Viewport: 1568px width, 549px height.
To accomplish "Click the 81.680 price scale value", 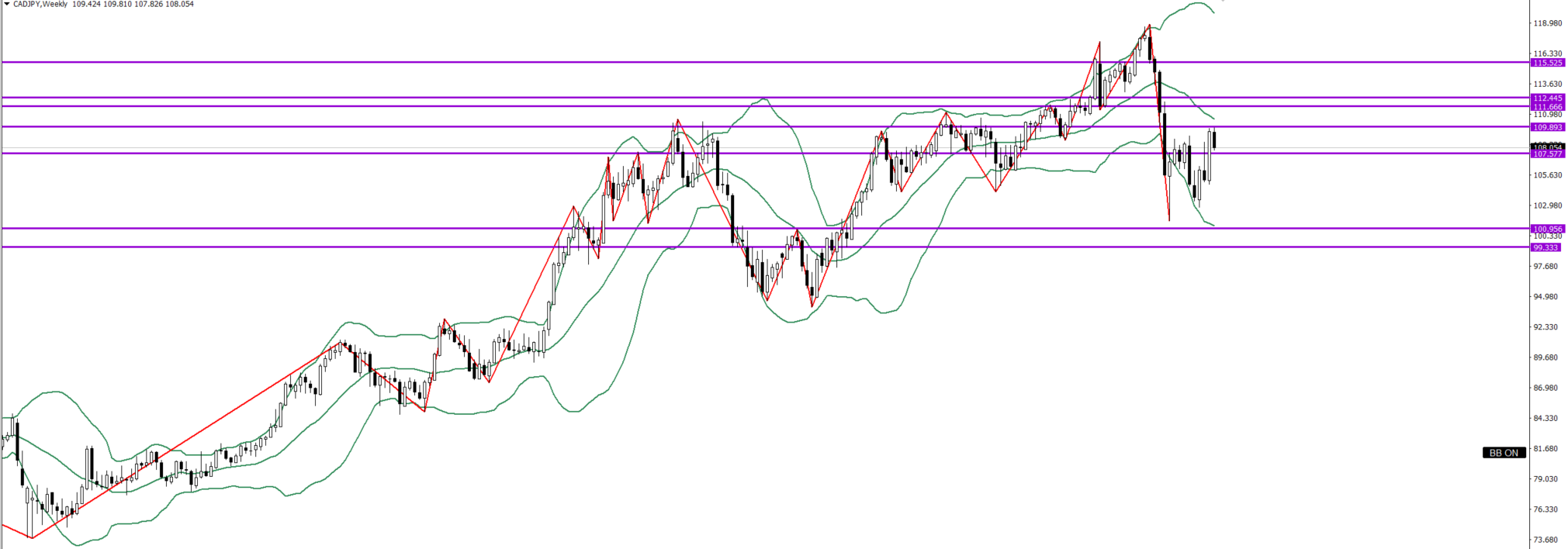I will tap(1545, 449).
